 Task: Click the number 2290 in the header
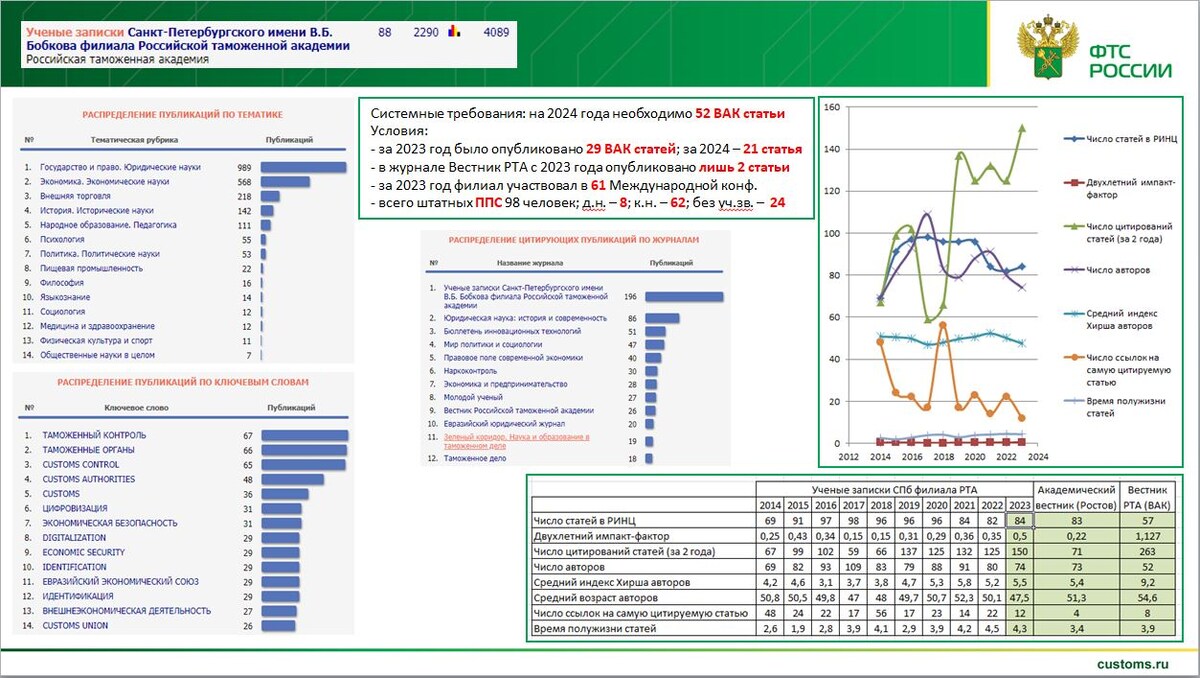click(426, 33)
